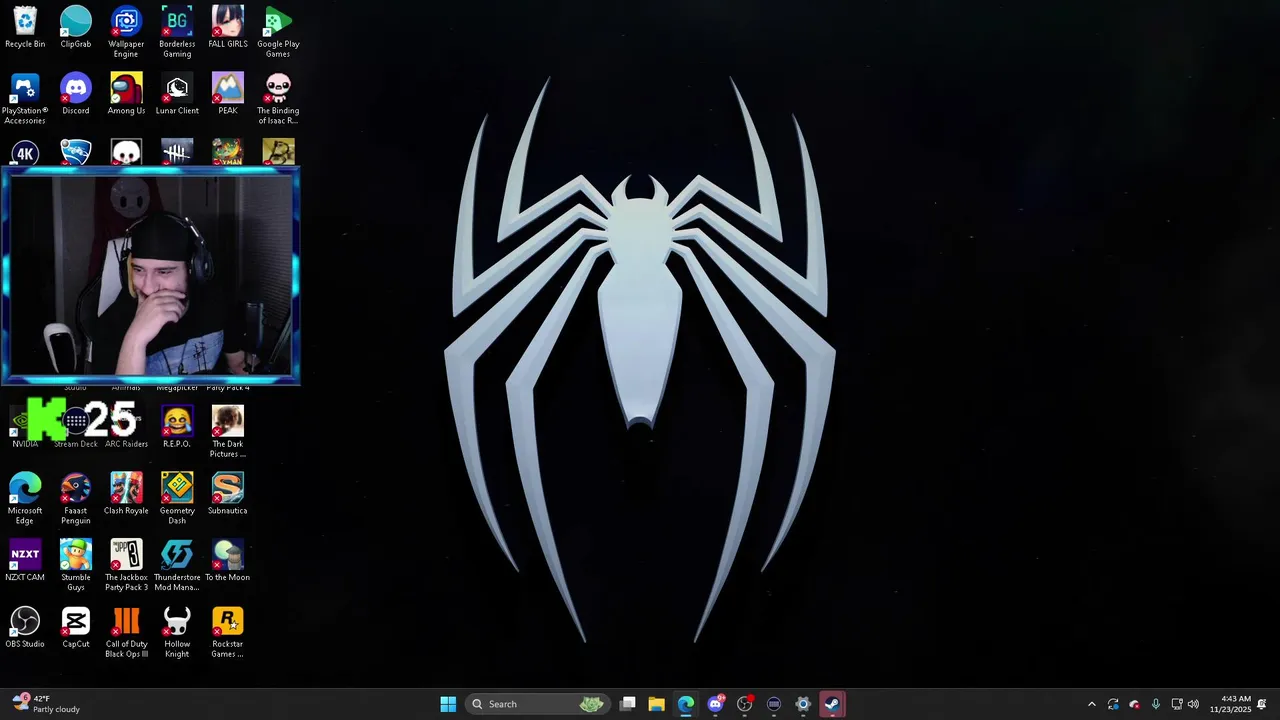The height and width of the screenshot is (720, 1280).
Task: Open OBS Studio desktop shortcut
Action: coord(25,627)
